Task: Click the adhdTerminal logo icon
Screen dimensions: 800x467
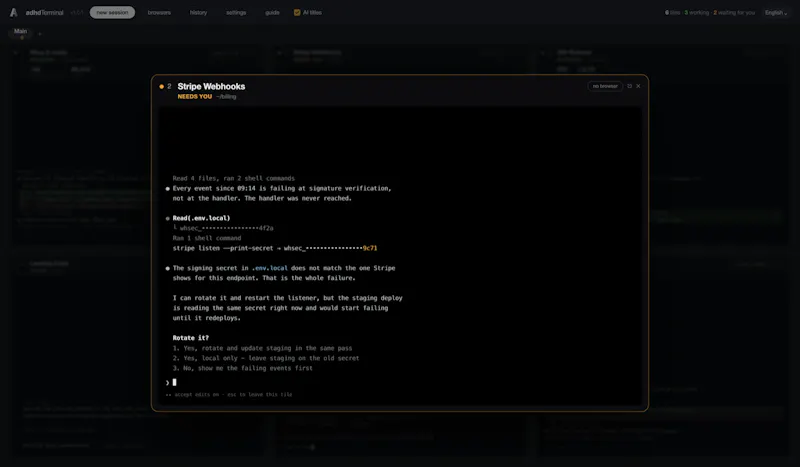Action: [x=13, y=12]
